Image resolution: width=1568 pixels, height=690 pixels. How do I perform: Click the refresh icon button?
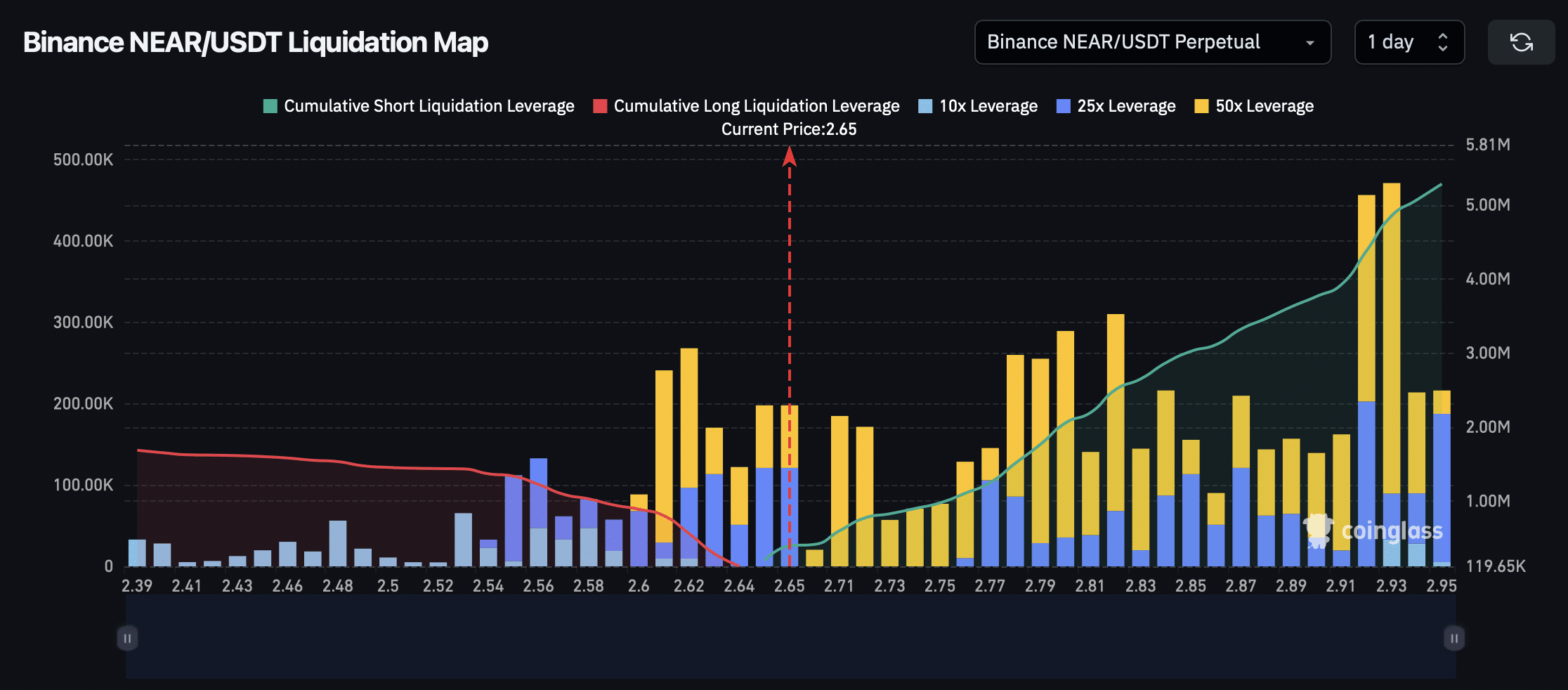(x=1521, y=43)
